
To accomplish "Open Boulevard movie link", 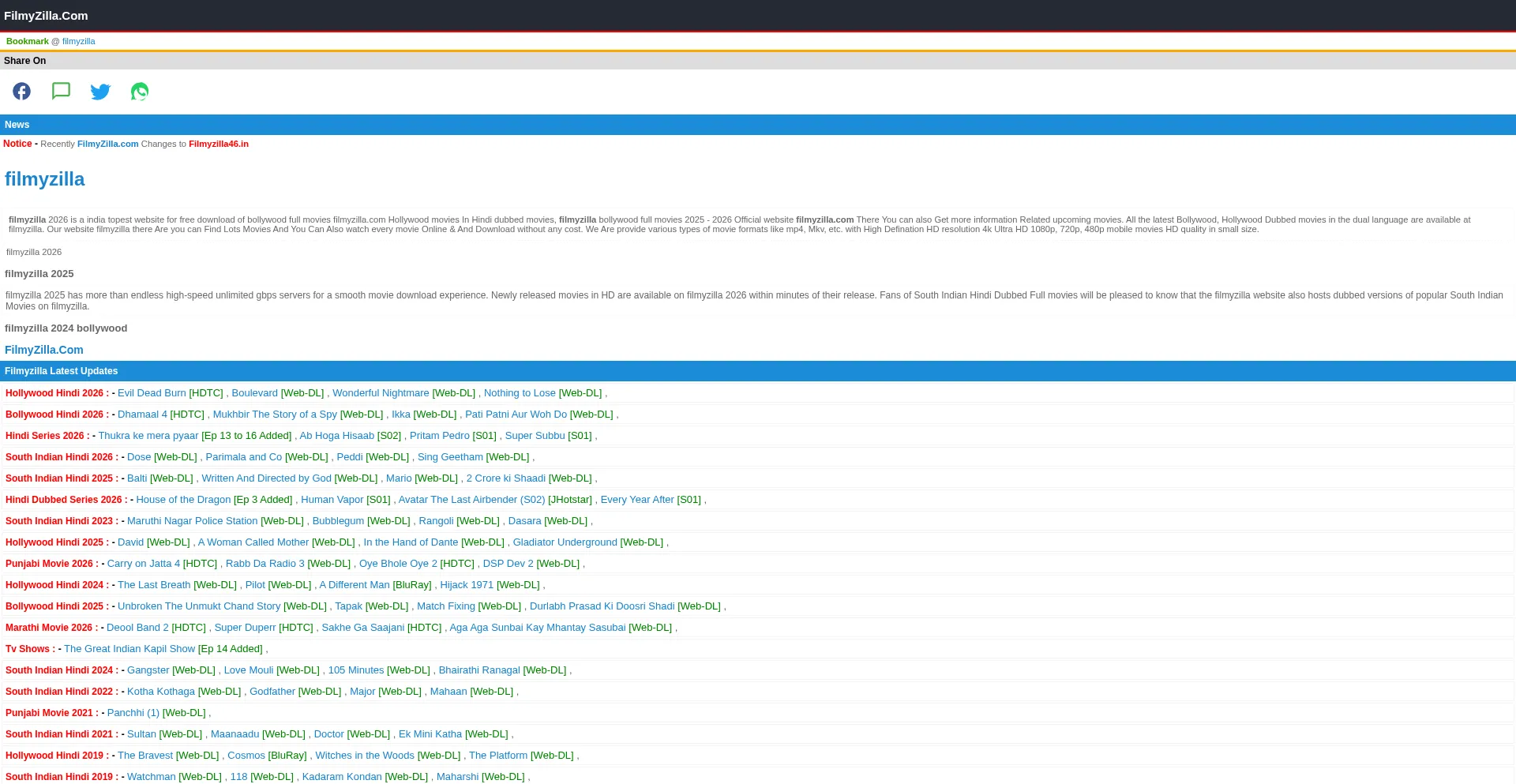I will point(255,393).
